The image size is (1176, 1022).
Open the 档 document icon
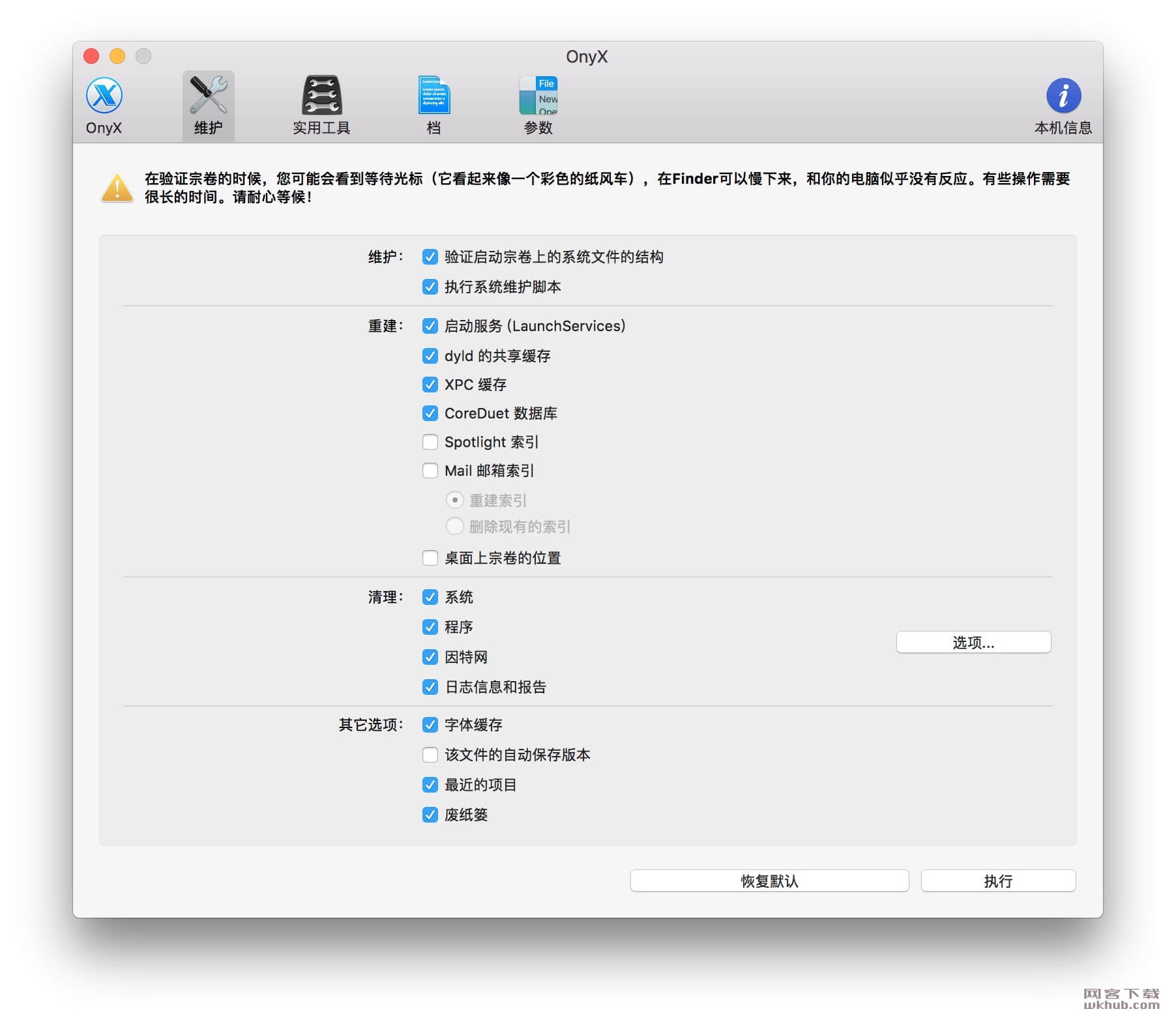434,106
